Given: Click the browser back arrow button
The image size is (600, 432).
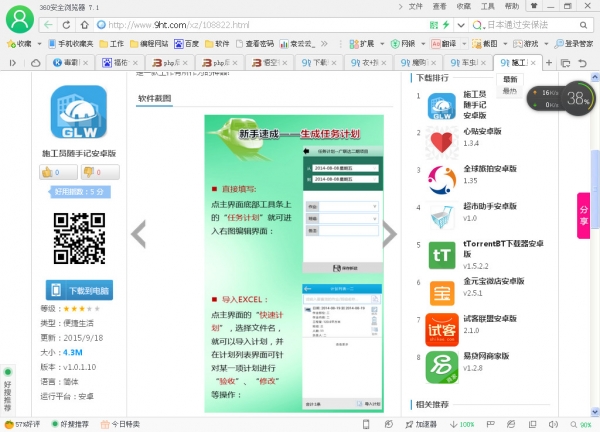Looking at the screenshot, I should tap(48, 25).
